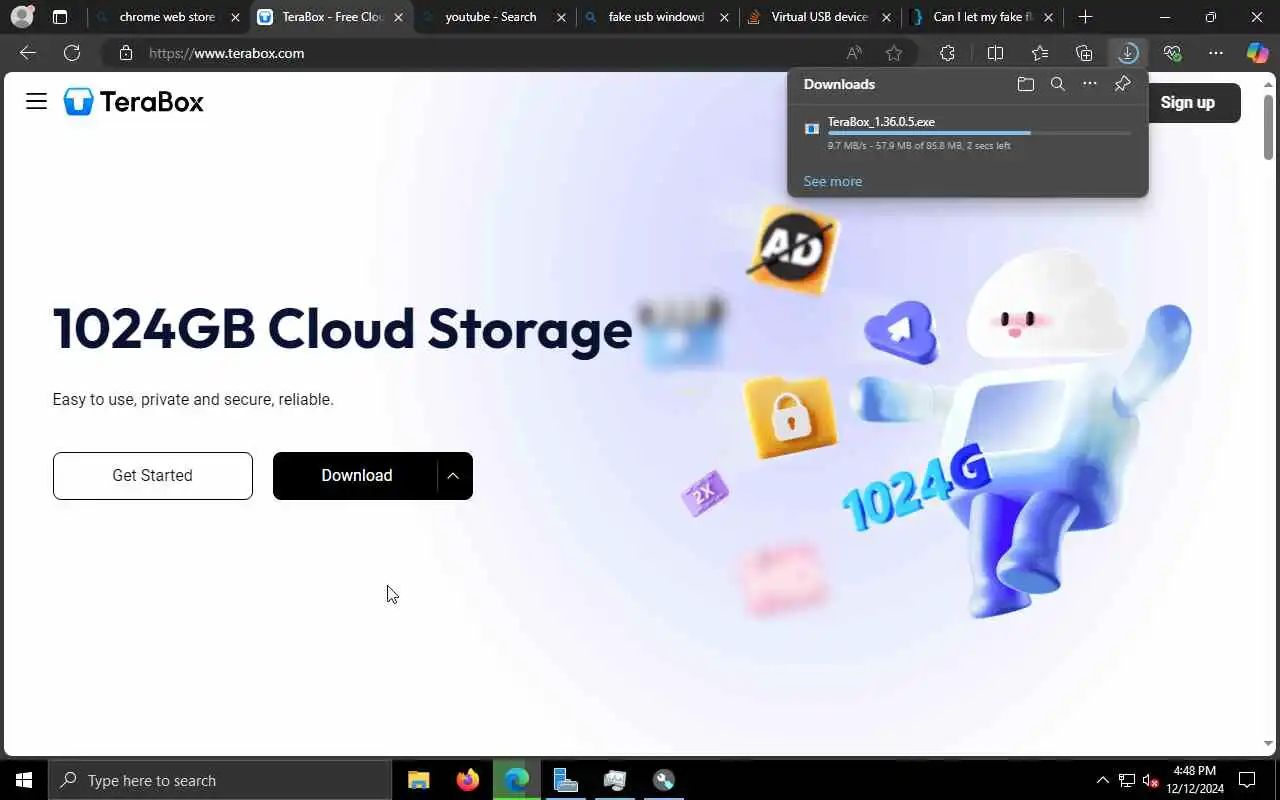1280x800 pixels.
Task: Open the Windows Start menu
Action: 24,780
